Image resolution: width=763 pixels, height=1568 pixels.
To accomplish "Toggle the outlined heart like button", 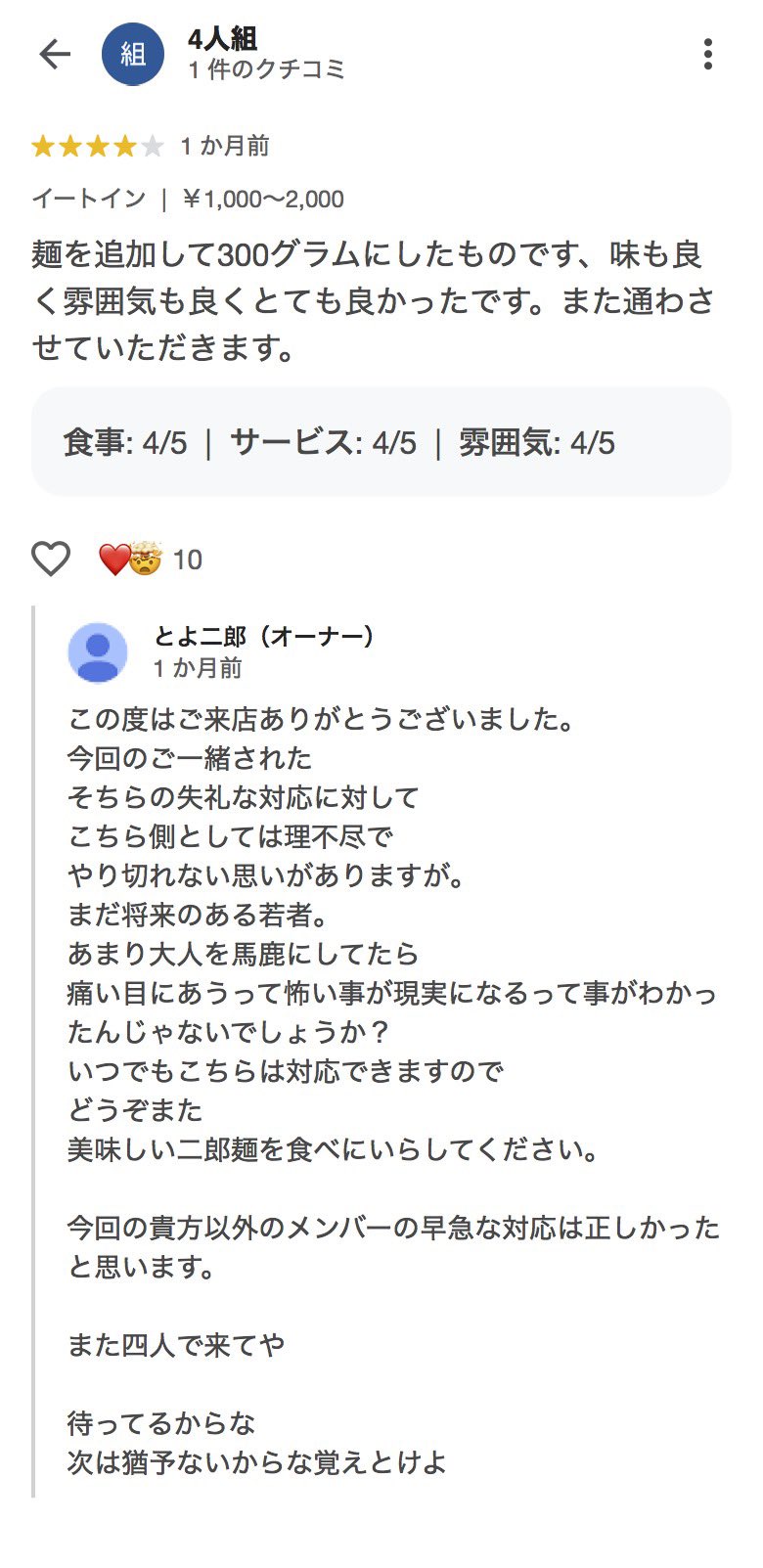I will 51,559.
